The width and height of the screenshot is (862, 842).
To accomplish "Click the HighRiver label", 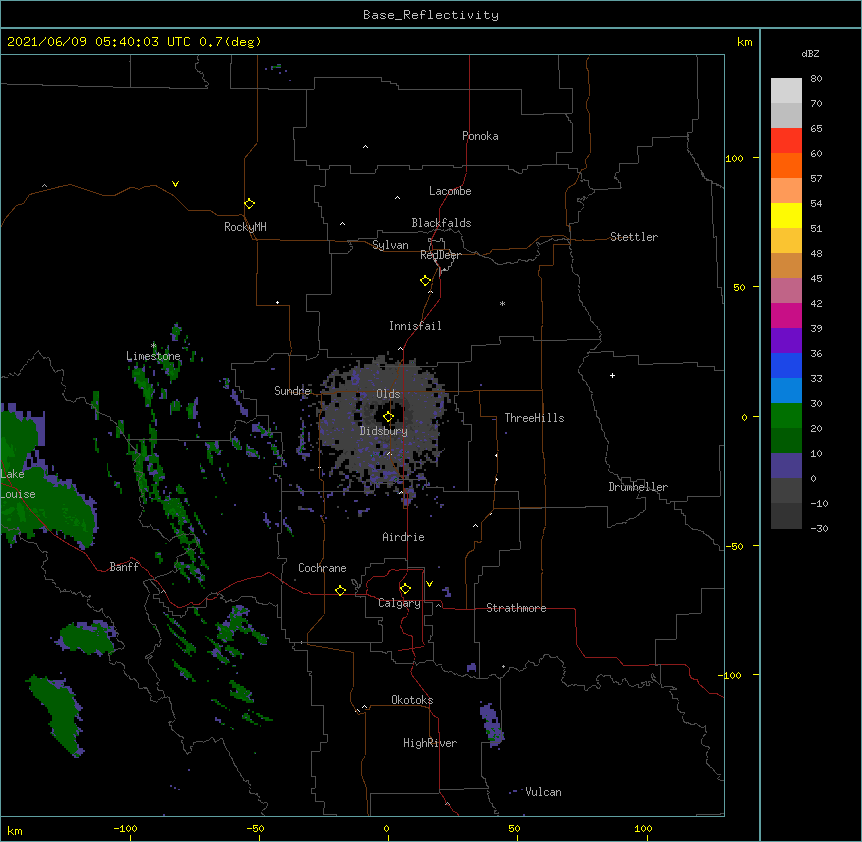I will click(x=430, y=743).
